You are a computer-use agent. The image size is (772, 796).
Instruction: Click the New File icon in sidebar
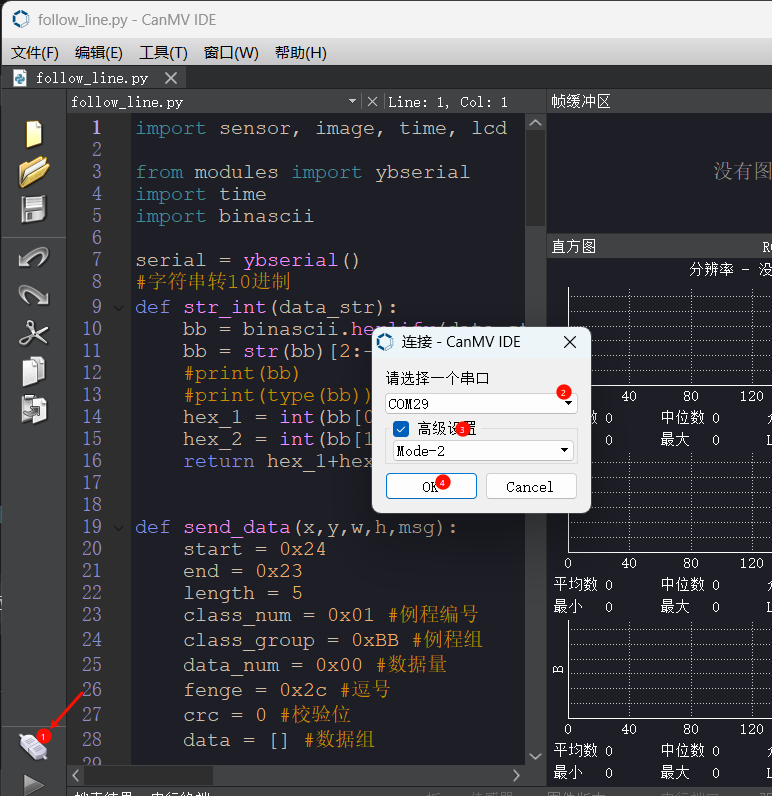[34, 134]
